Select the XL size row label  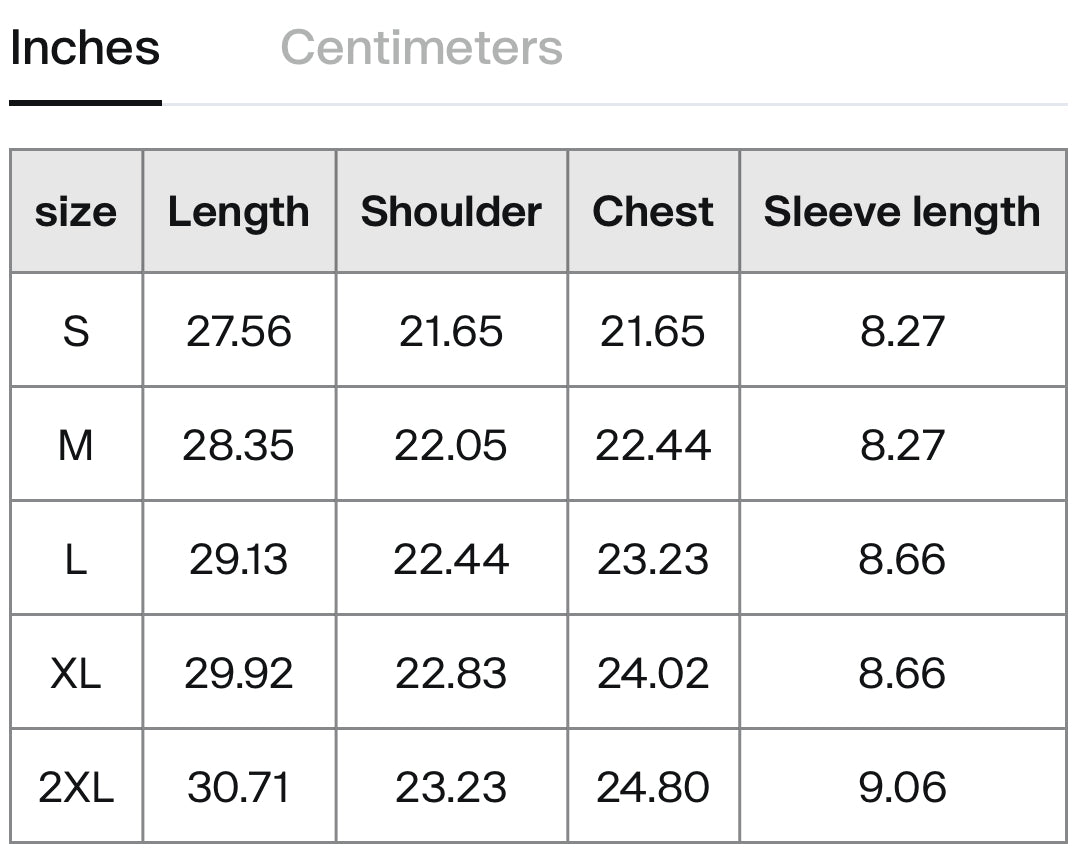(76, 673)
